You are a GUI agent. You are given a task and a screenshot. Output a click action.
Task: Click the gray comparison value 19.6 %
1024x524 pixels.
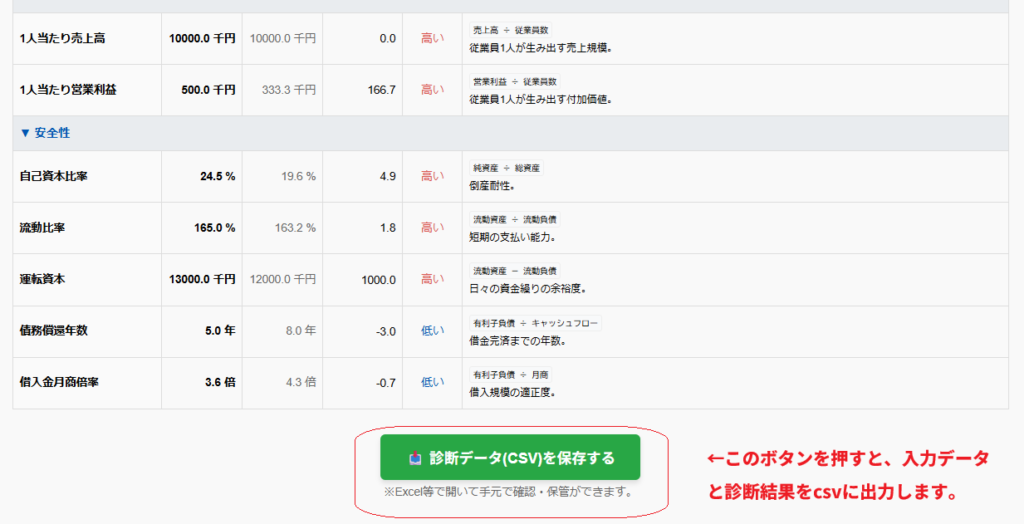pyautogui.click(x=298, y=176)
